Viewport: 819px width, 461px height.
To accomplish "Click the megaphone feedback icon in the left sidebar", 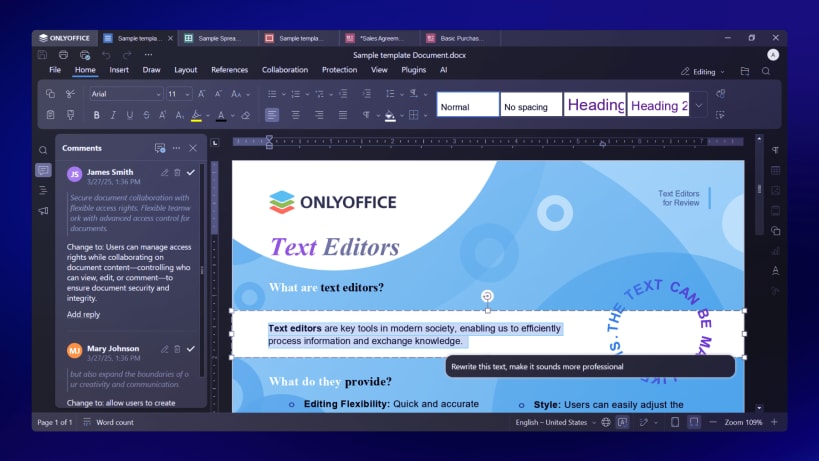I will pos(43,211).
